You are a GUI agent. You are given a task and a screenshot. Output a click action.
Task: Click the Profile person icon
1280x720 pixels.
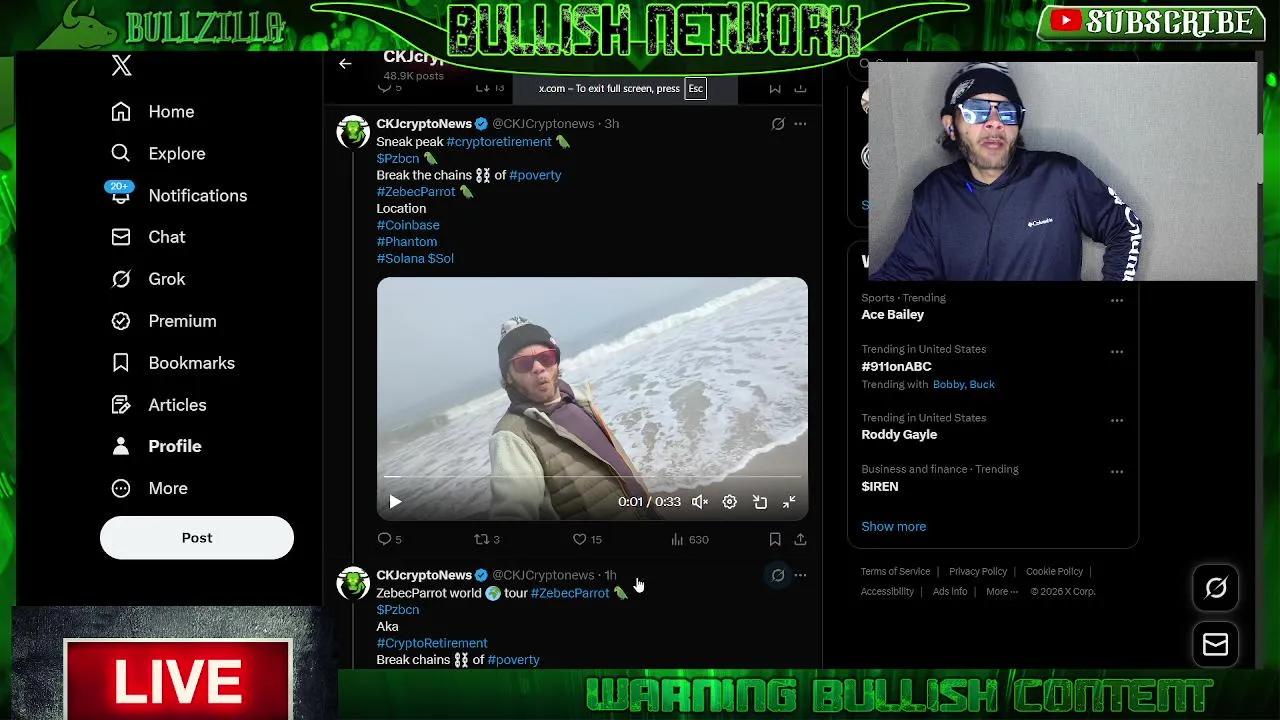pos(121,446)
